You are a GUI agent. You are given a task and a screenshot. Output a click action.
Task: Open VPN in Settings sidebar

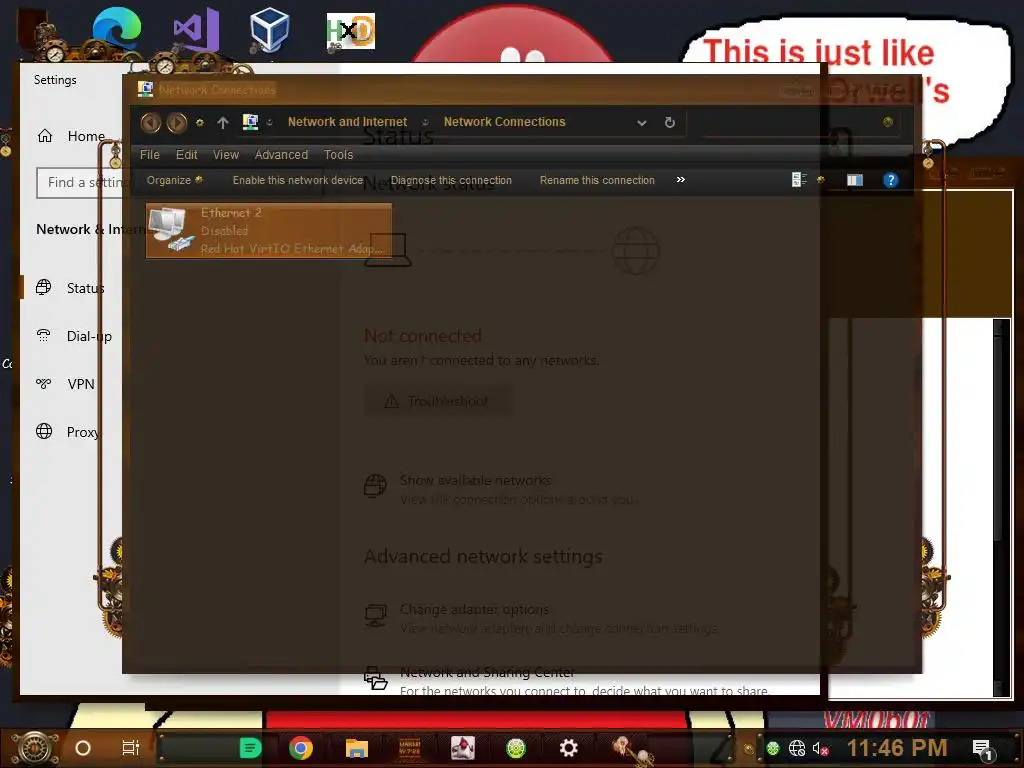[x=65, y=384]
